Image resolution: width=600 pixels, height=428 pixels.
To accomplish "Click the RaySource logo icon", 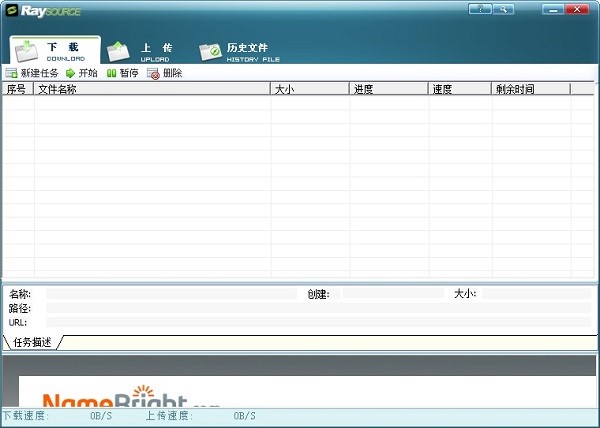I will (x=12, y=10).
